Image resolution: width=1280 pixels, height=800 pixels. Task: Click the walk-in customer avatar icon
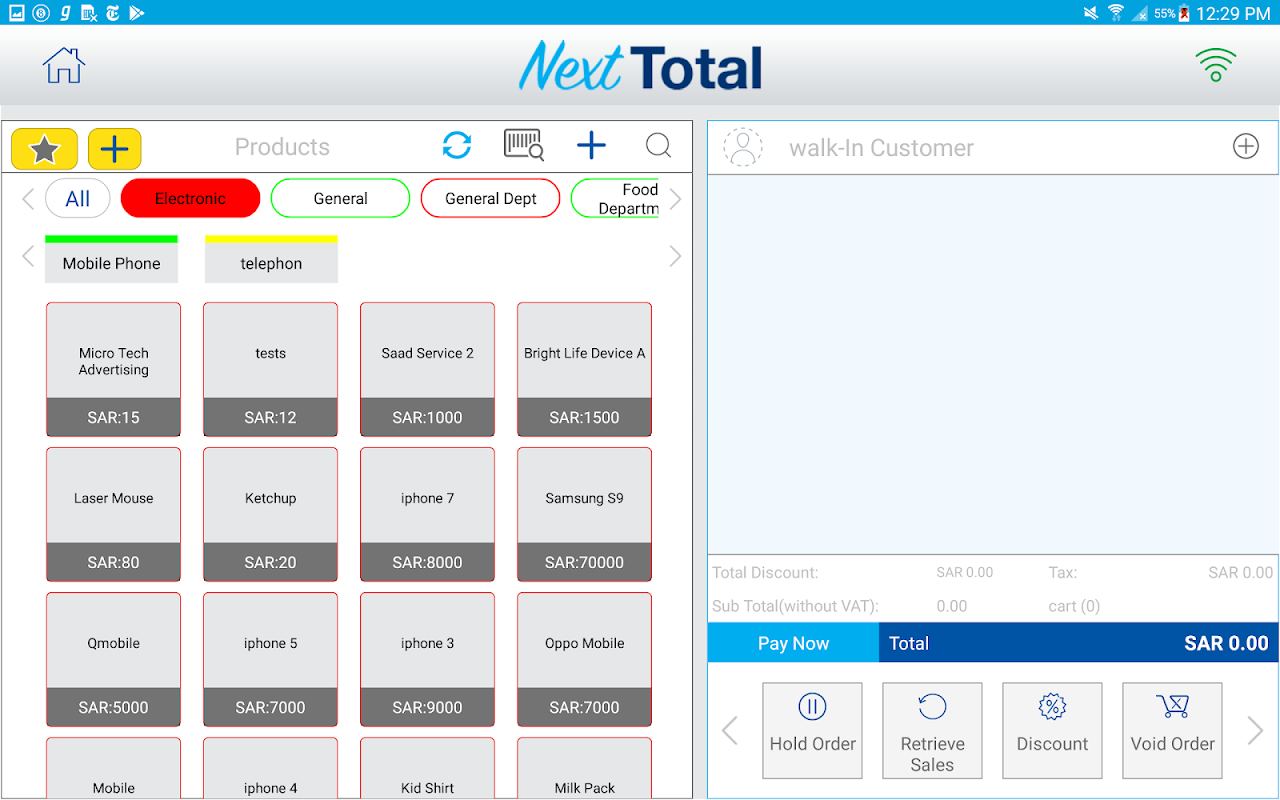click(x=743, y=147)
